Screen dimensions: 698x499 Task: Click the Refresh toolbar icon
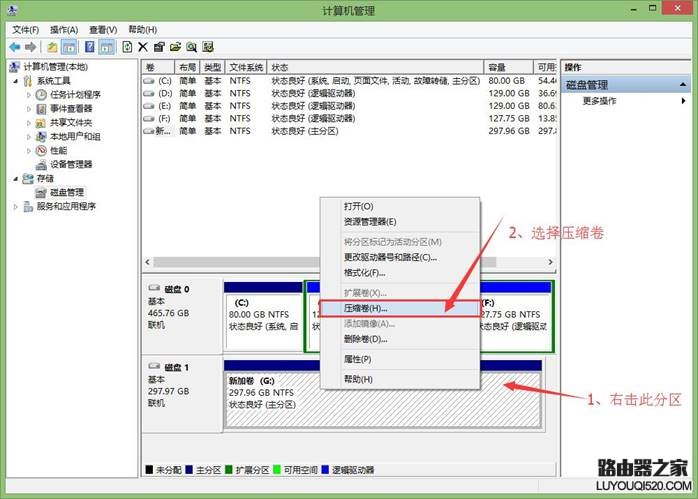tap(127, 47)
